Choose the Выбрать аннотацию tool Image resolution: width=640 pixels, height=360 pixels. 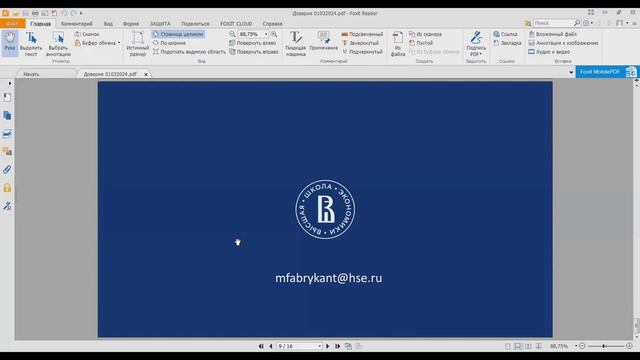point(58,43)
